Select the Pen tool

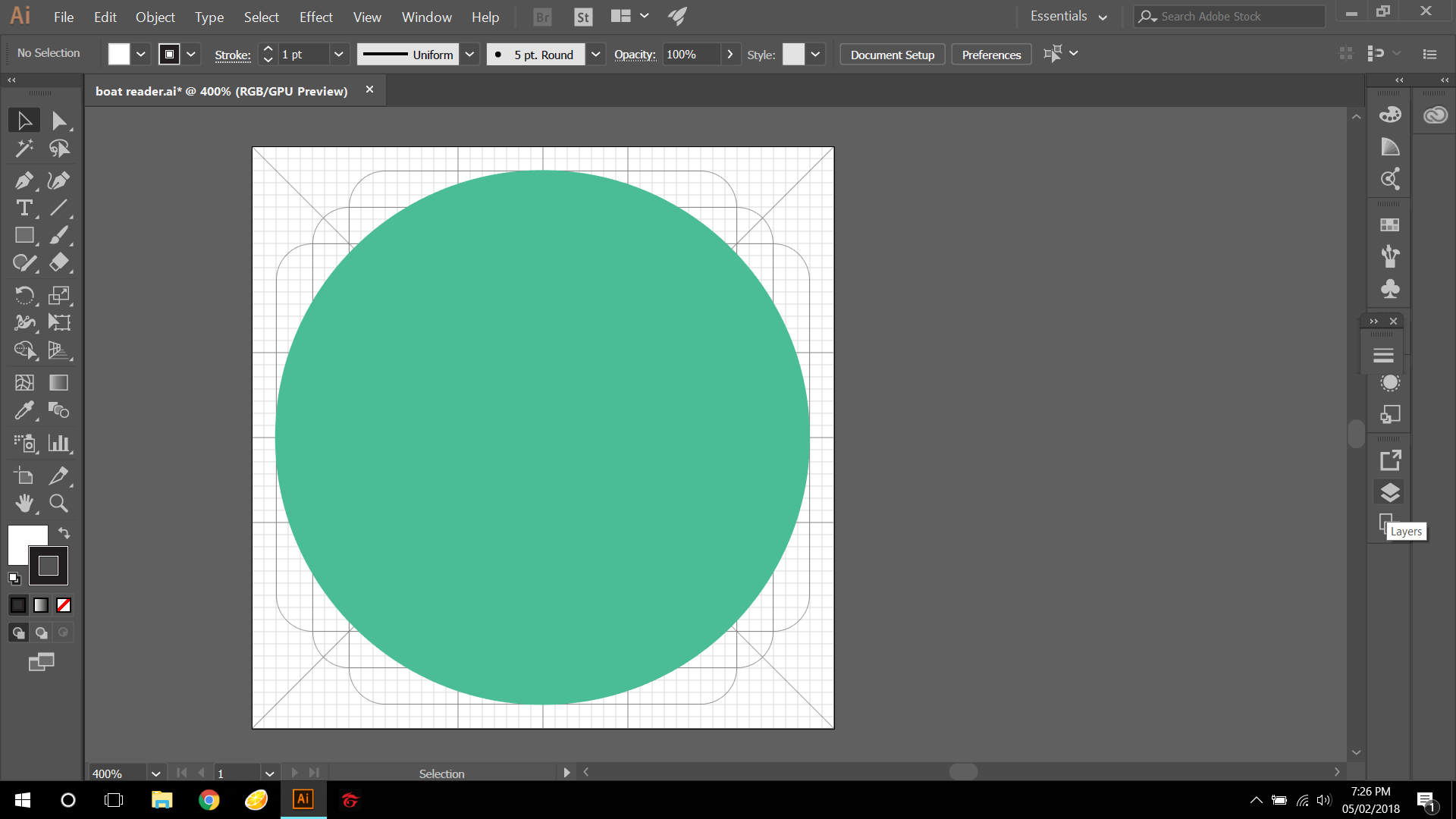24,180
